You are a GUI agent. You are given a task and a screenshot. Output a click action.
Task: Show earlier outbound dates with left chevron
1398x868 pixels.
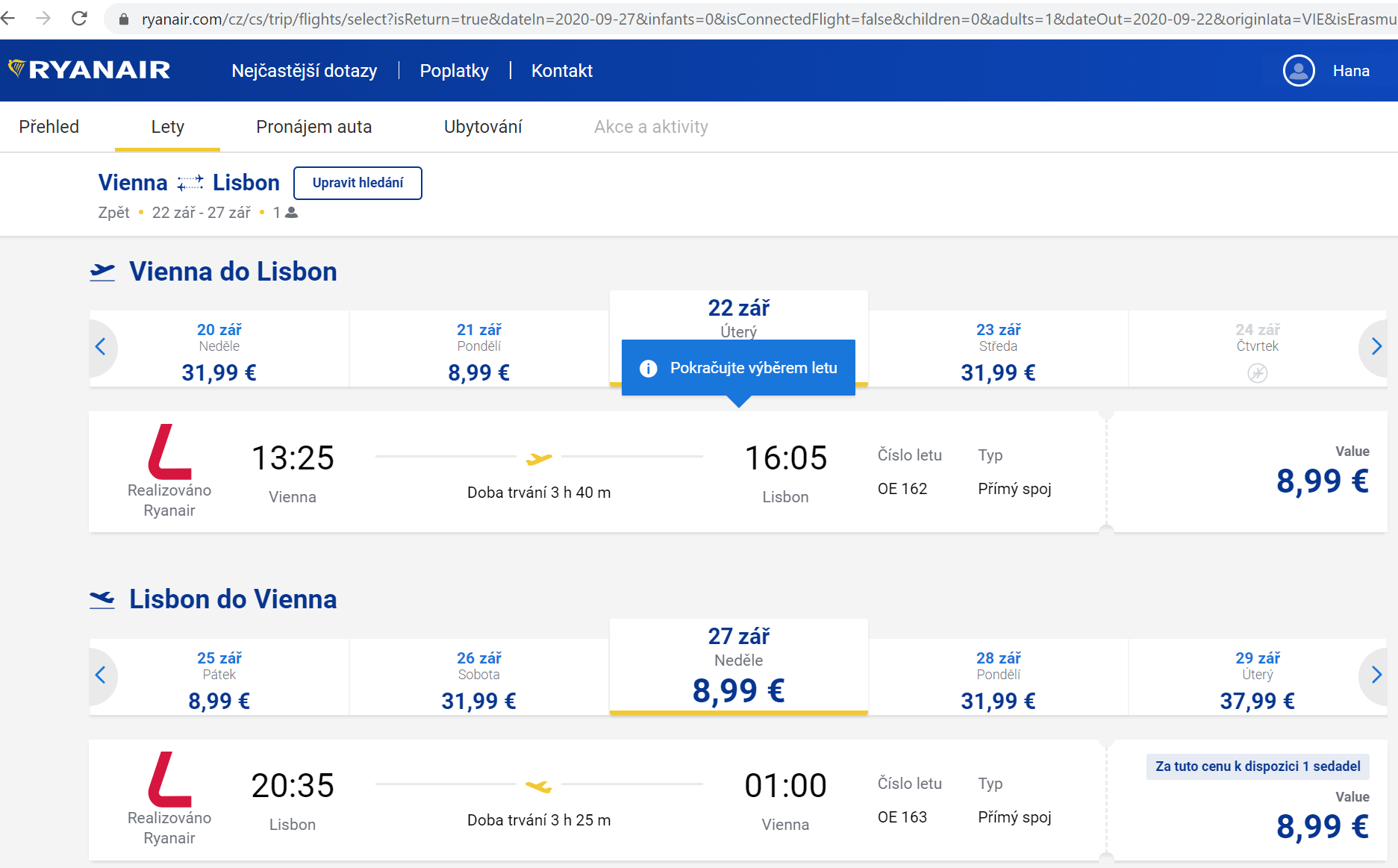[x=101, y=346]
